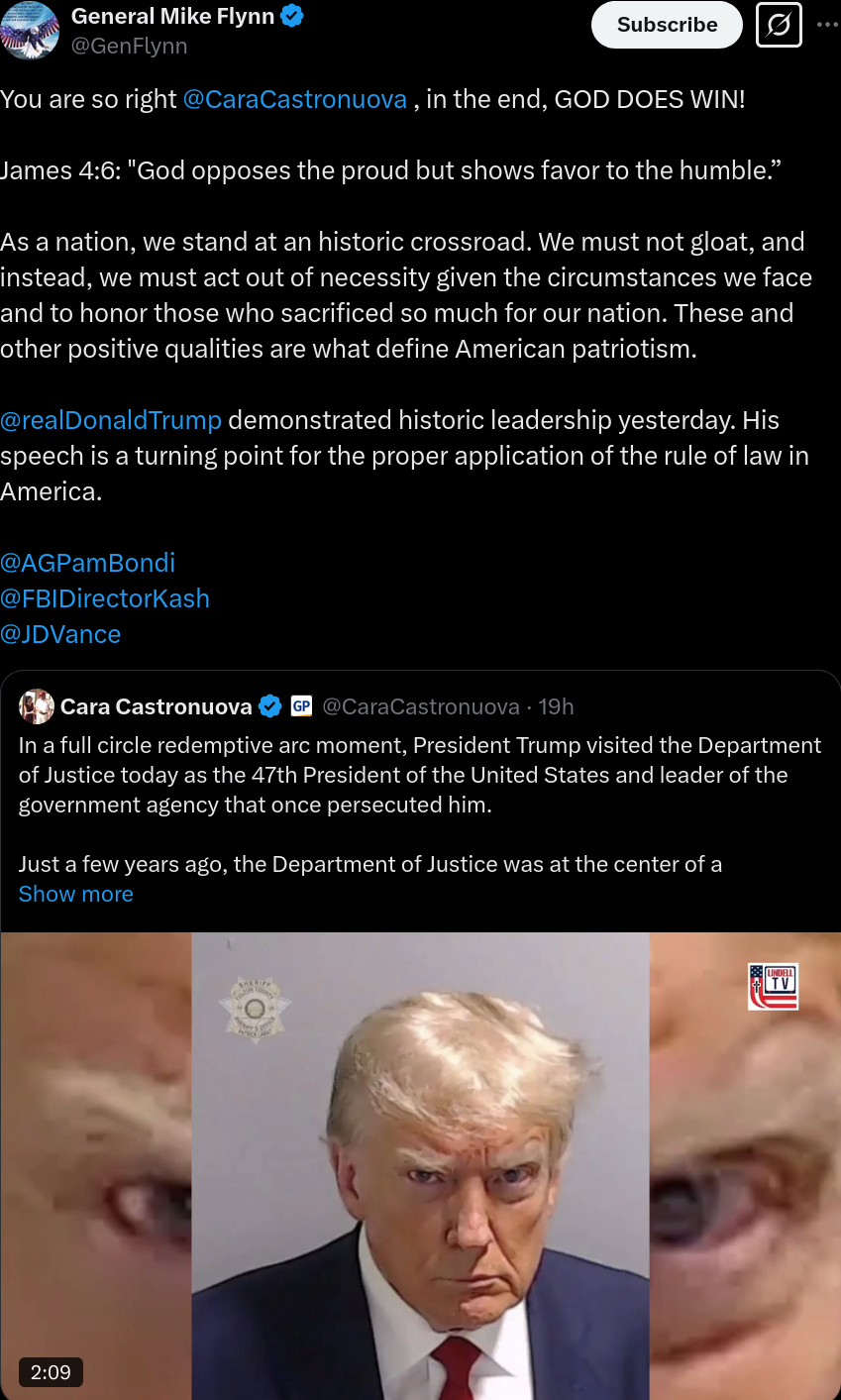Viewport: 841px width, 1400px height.
Task: Open Cara Castronuova's small avatar
Action: pos(37,706)
